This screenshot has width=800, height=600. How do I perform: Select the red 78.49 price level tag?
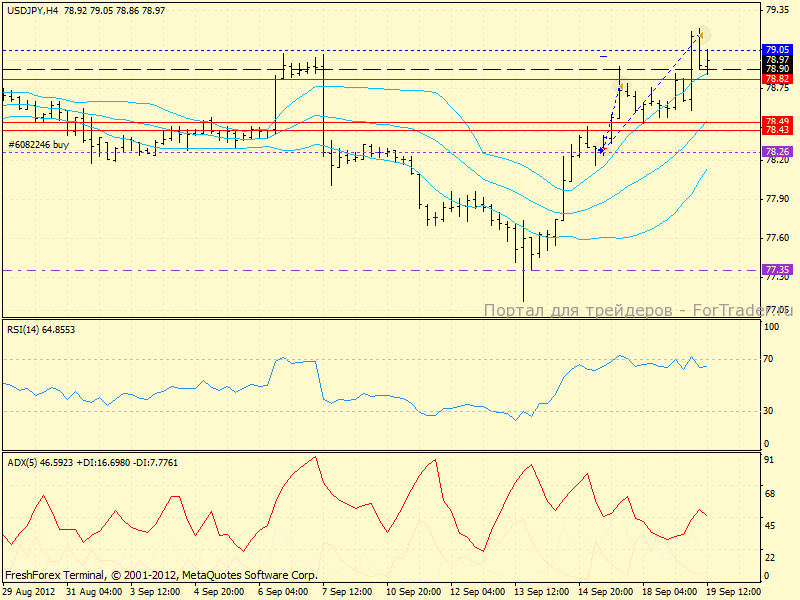777,121
